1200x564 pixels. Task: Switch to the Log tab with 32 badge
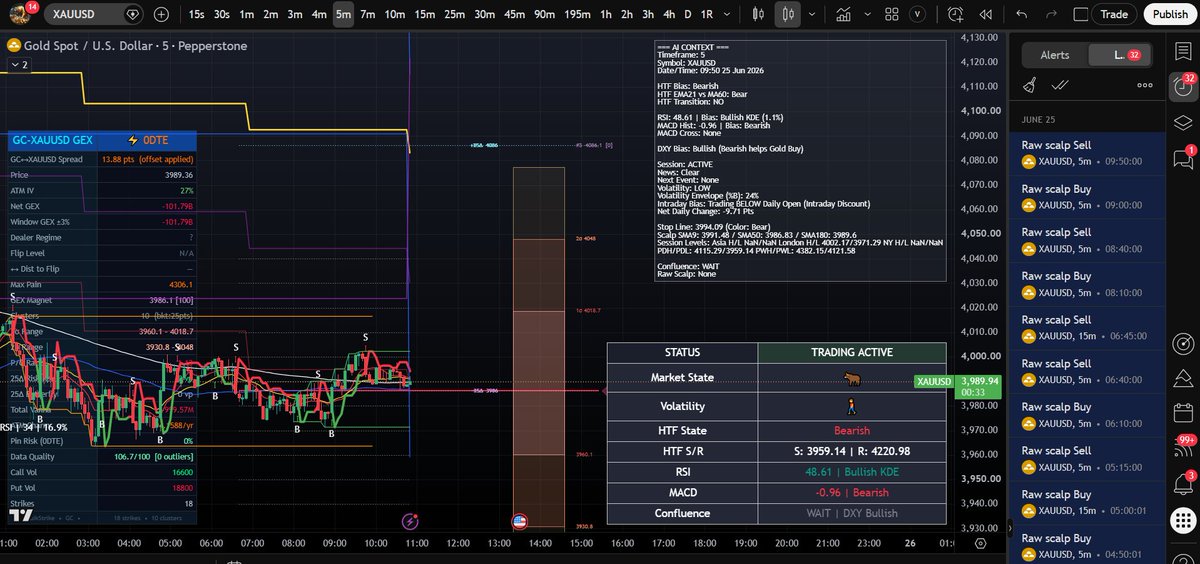[x=1120, y=55]
